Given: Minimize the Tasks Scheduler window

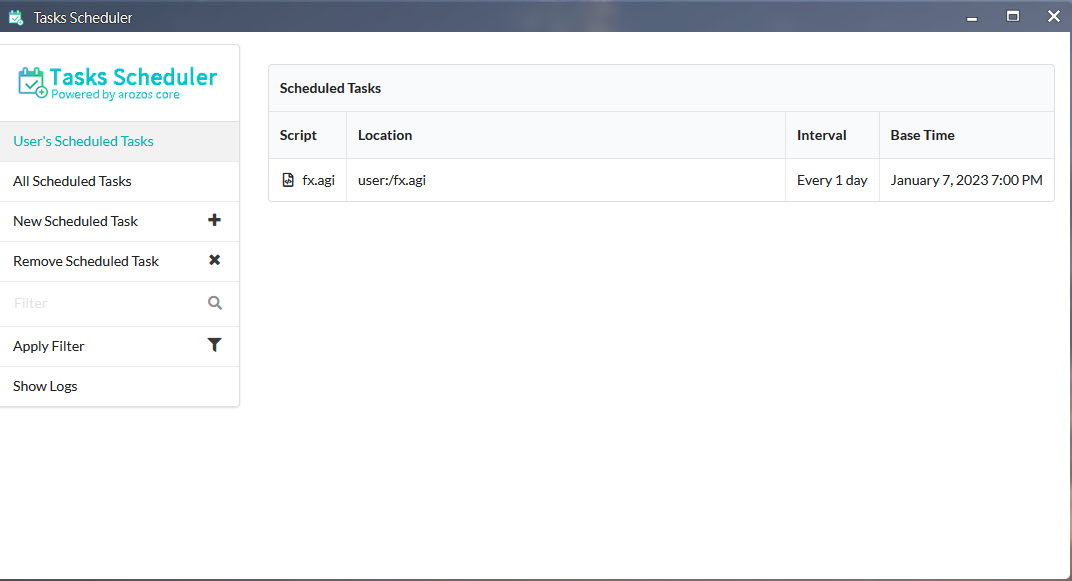Looking at the screenshot, I should pyautogui.click(x=972, y=17).
